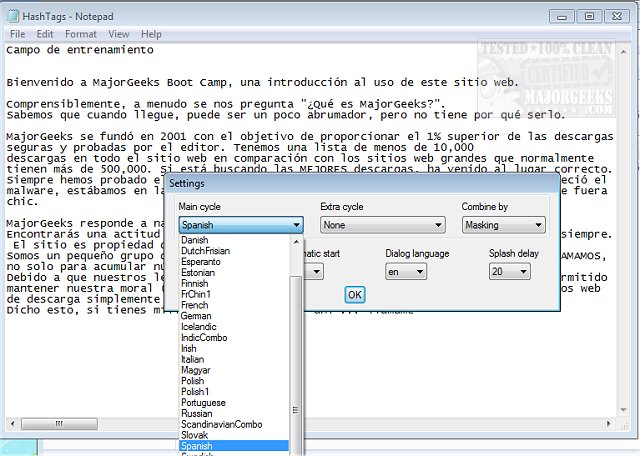Click the language list scroll up arrow
The image size is (640, 456).
coord(296,242)
